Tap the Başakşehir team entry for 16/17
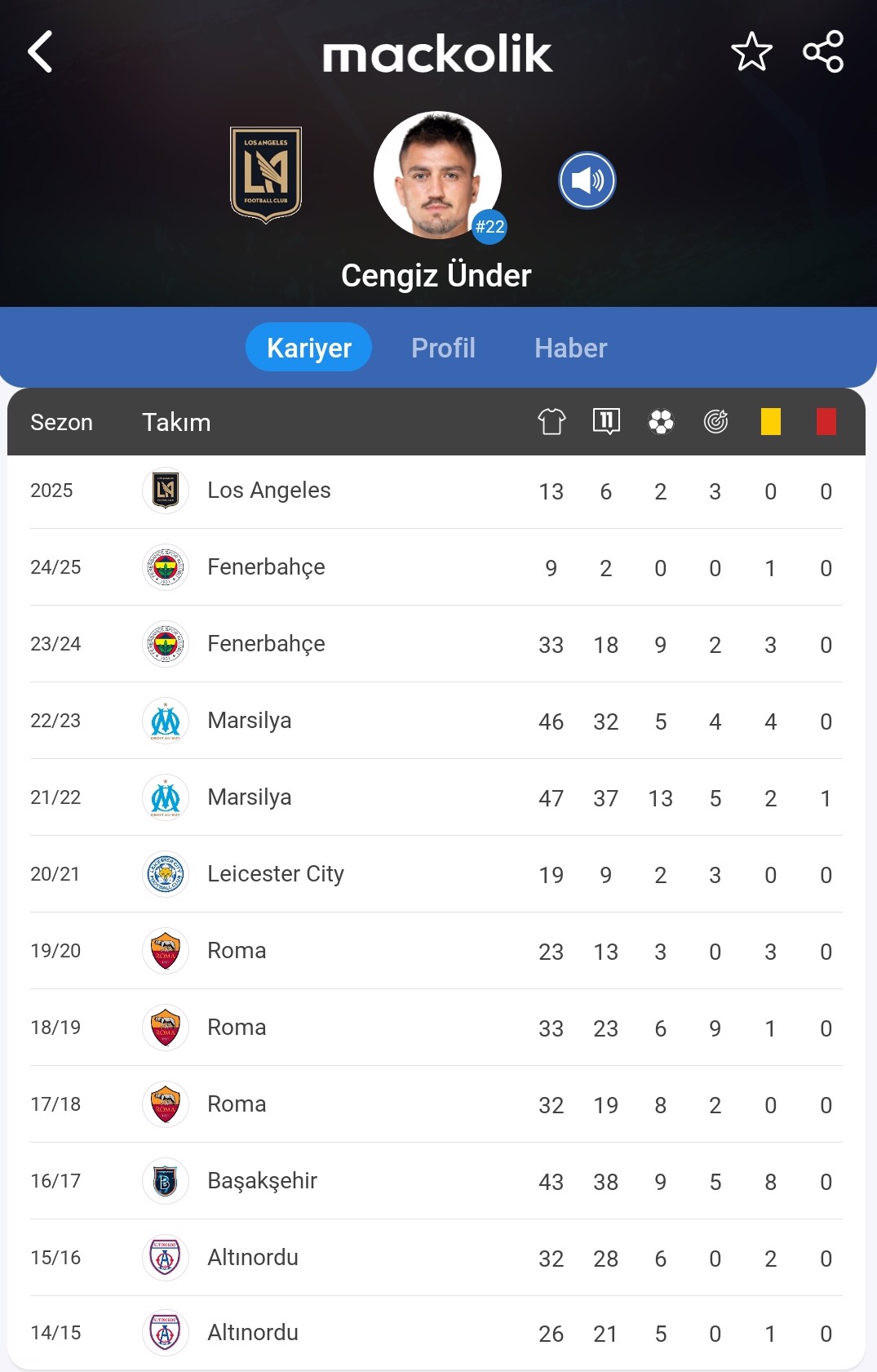 262,1181
